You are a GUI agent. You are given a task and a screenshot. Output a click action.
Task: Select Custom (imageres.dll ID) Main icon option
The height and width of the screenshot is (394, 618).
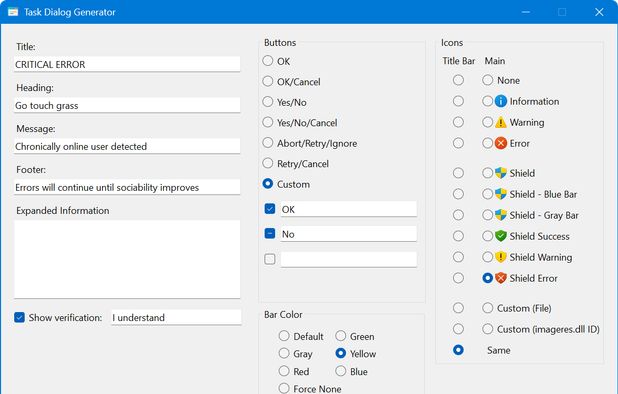pyautogui.click(x=488, y=329)
